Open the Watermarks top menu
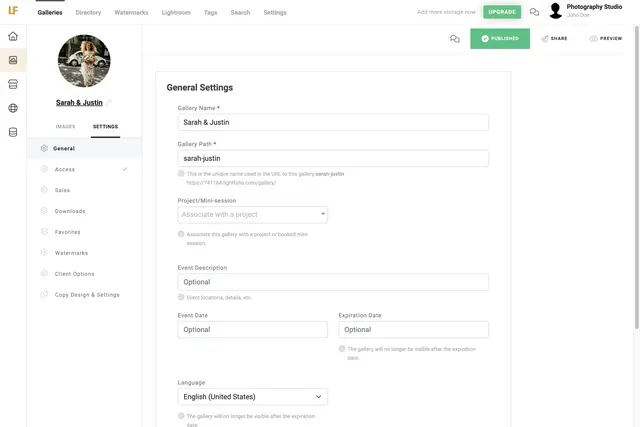 [131, 12]
